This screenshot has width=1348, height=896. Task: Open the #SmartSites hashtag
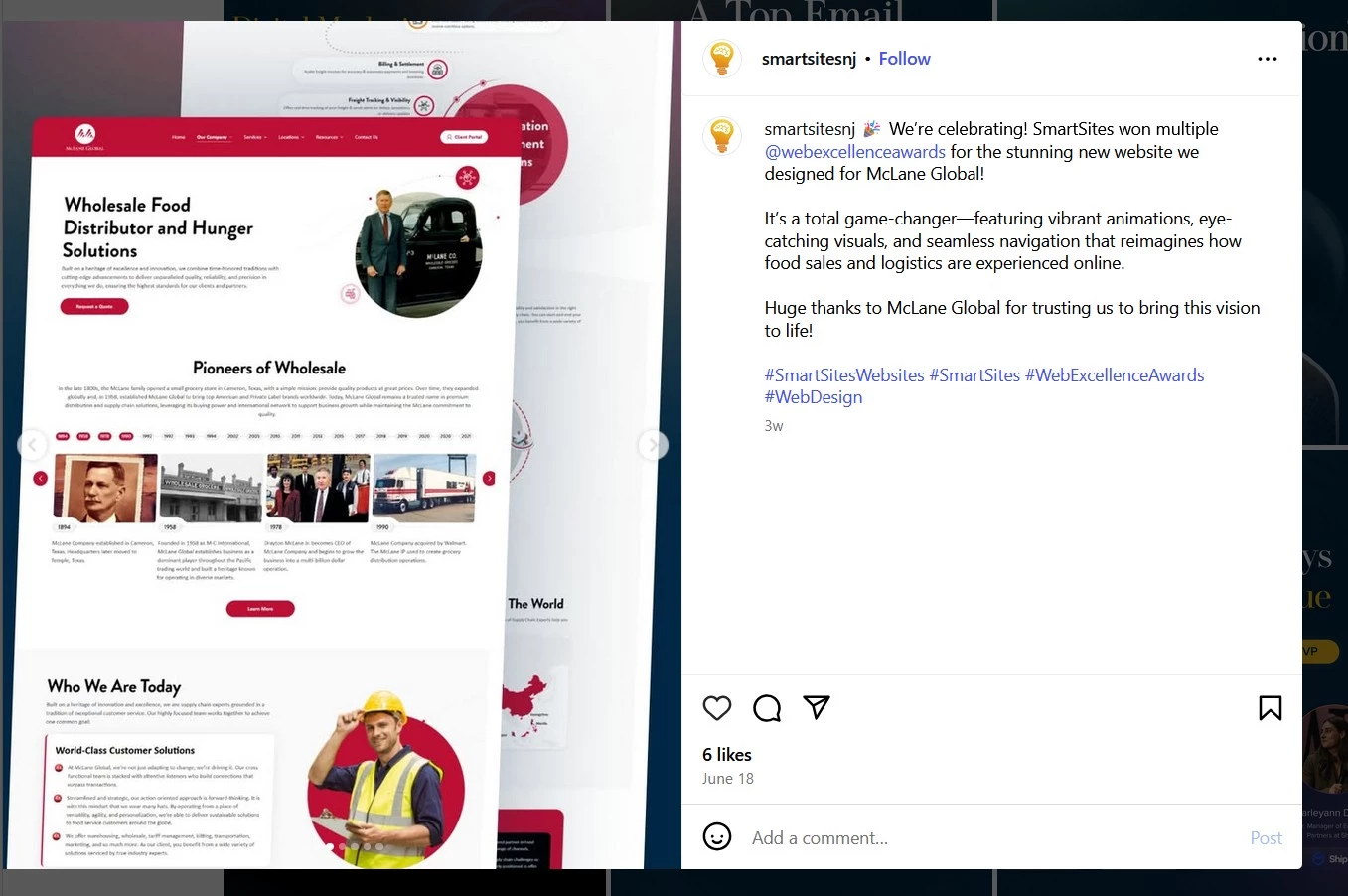[x=974, y=375]
